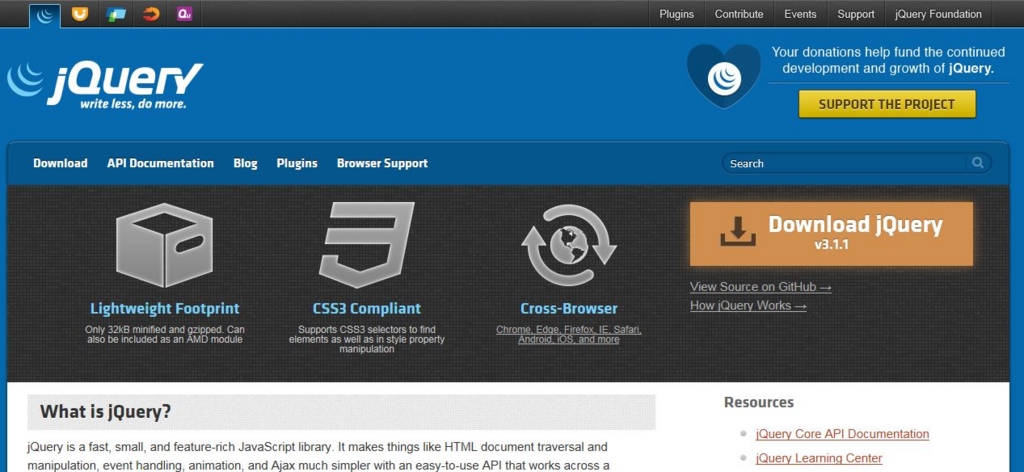1024x472 pixels.
Task: Click the Support the Project button
Action: point(887,104)
